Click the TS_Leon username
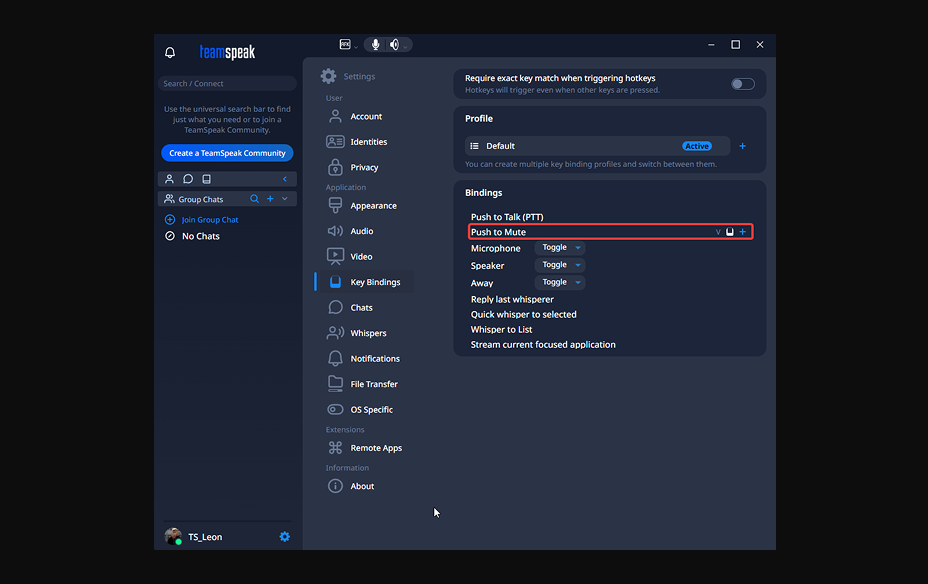 tap(205, 537)
